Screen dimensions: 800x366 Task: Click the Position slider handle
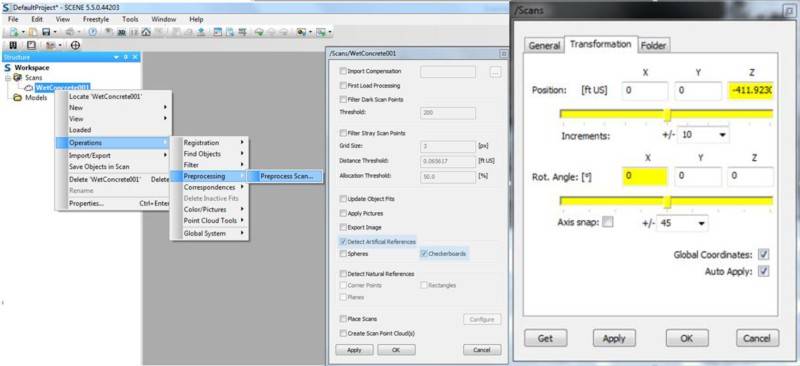[x=666, y=115]
